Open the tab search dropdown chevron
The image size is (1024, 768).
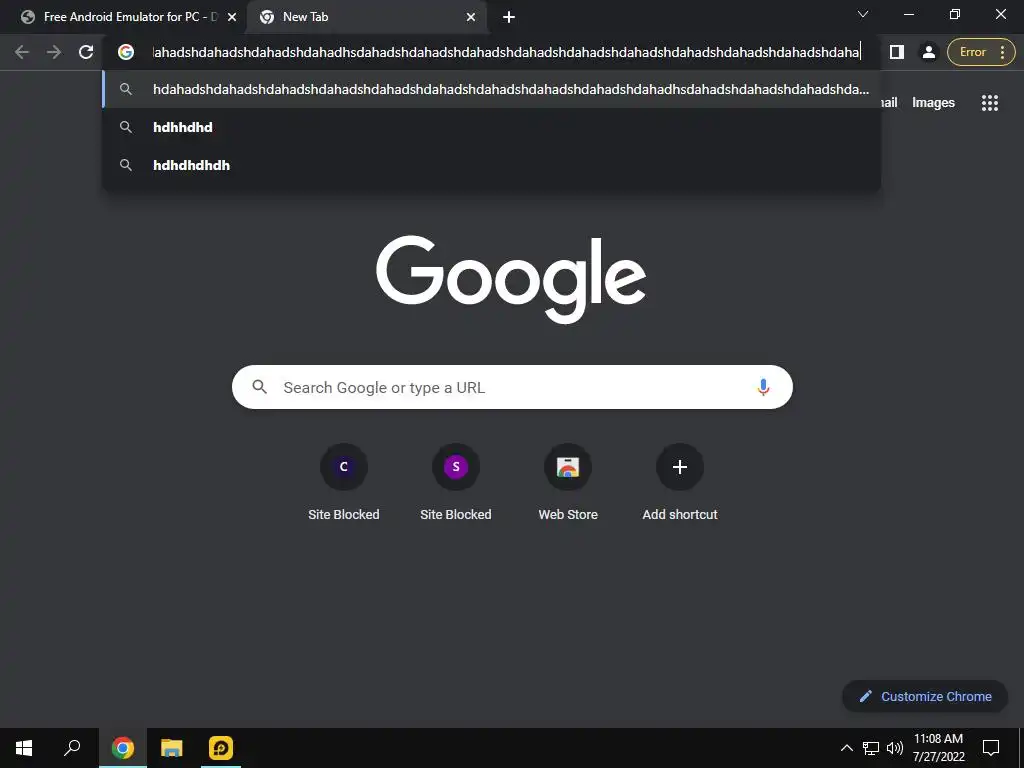click(863, 14)
